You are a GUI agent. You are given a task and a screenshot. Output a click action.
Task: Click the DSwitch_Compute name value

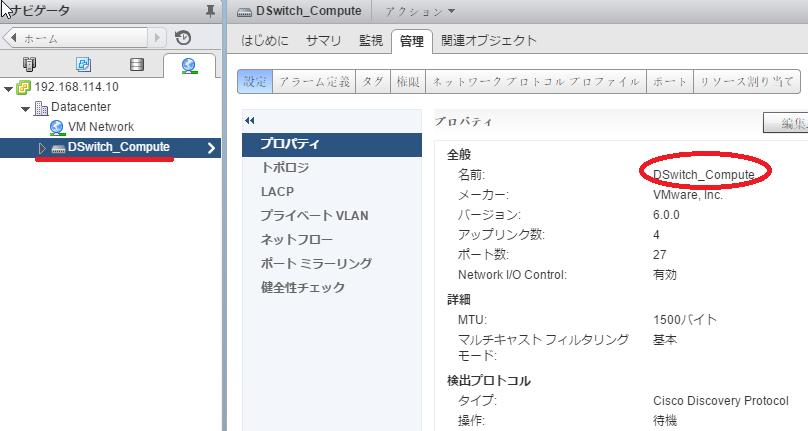coord(704,175)
